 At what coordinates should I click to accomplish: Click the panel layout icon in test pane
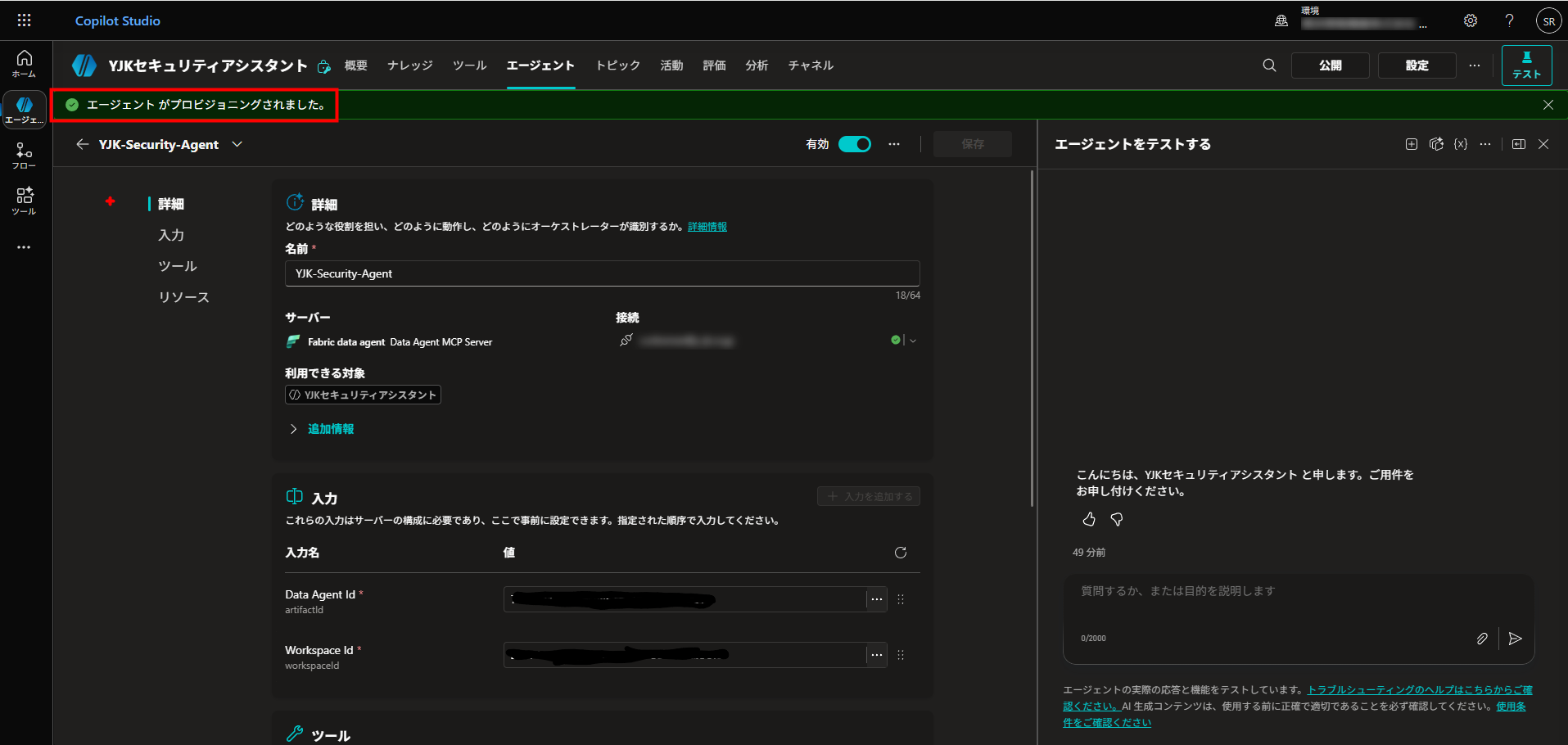click(1519, 144)
